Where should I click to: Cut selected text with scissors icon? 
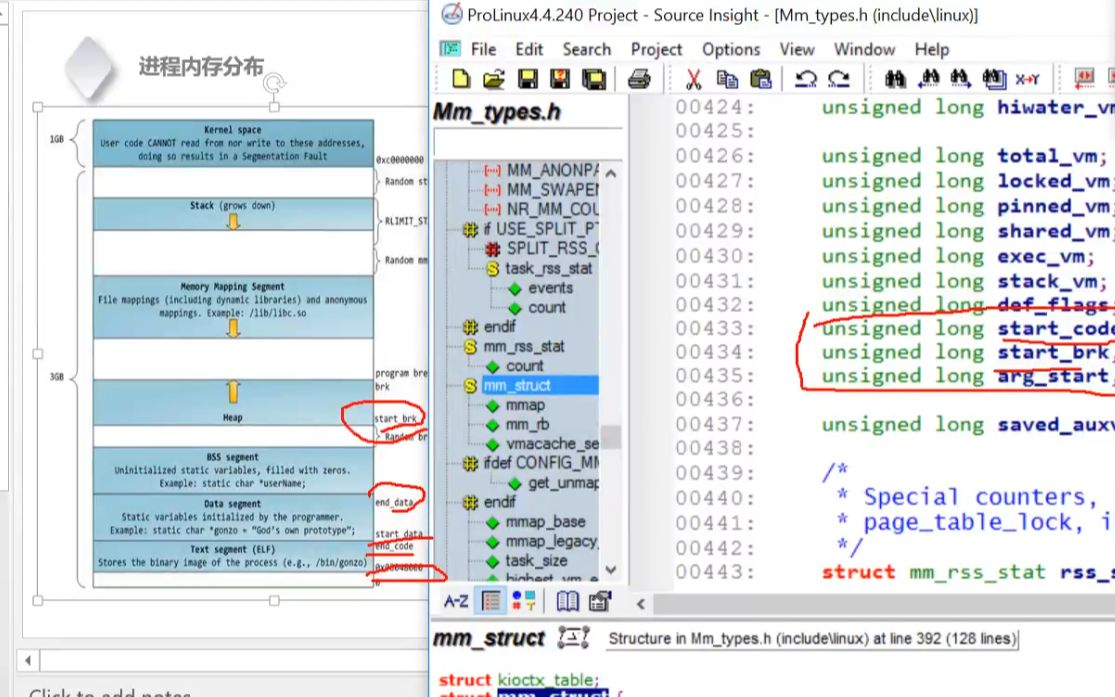point(693,77)
